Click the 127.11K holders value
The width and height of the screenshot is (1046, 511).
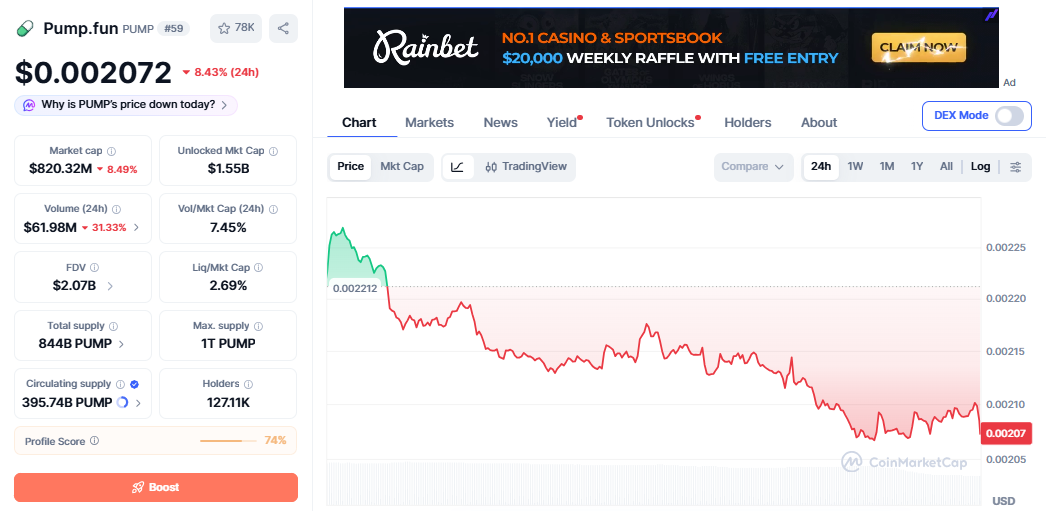[x=228, y=403]
